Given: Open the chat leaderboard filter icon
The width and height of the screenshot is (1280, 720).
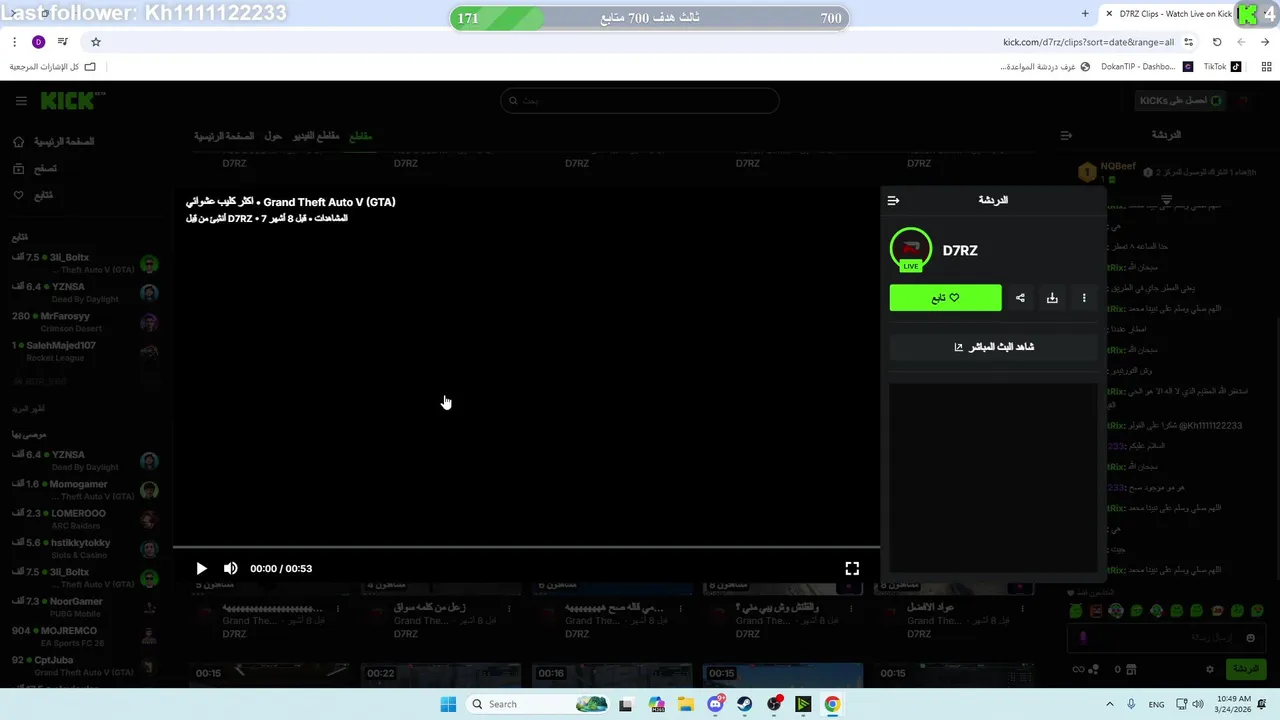Looking at the screenshot, I should click(x=1166, y=200).
